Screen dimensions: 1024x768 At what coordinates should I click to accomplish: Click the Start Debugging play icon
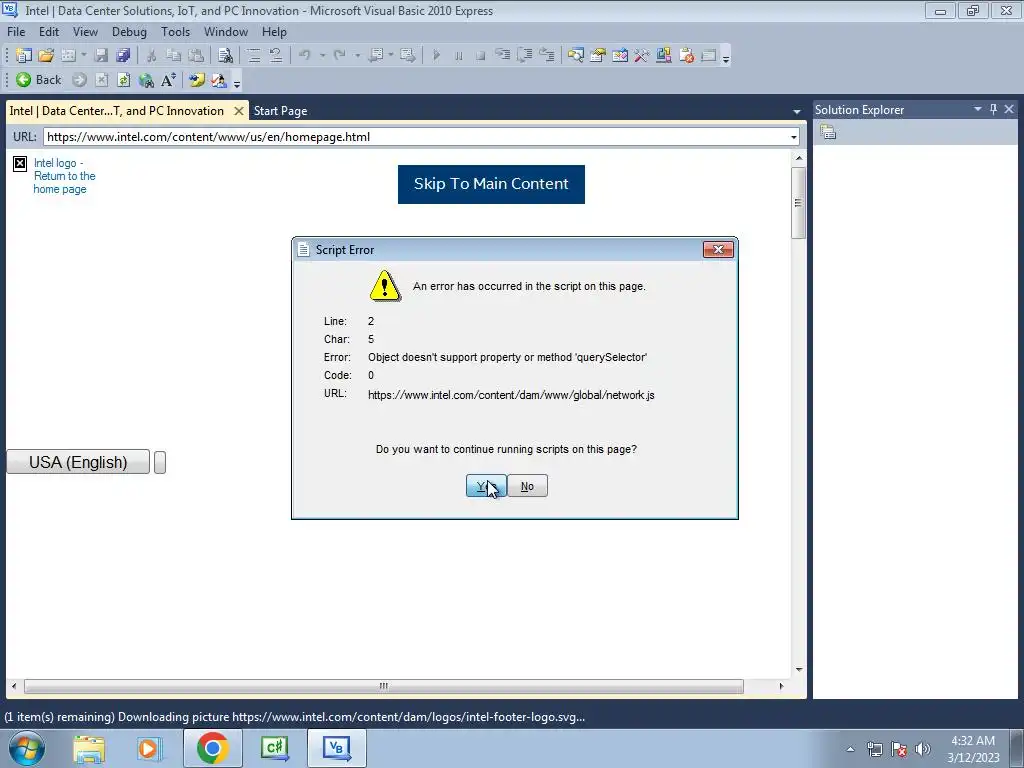pos(436,56)
